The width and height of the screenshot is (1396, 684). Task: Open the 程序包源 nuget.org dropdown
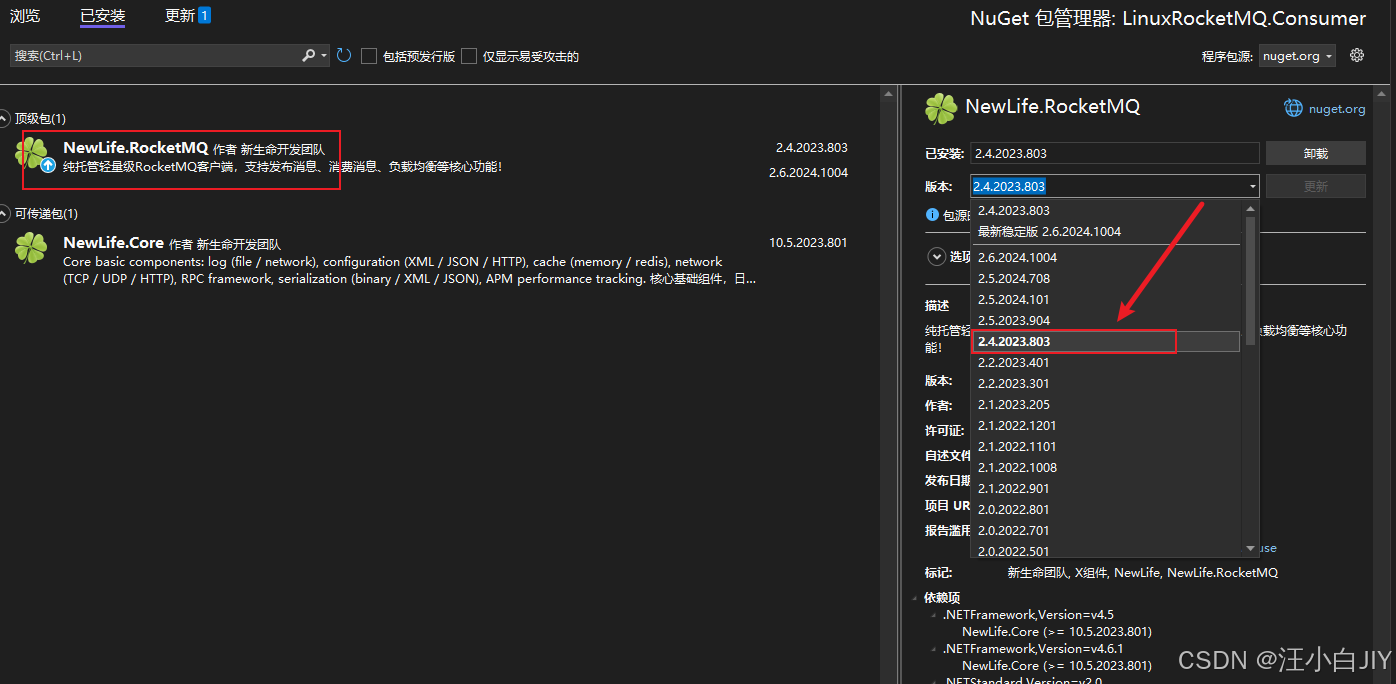1297,55
